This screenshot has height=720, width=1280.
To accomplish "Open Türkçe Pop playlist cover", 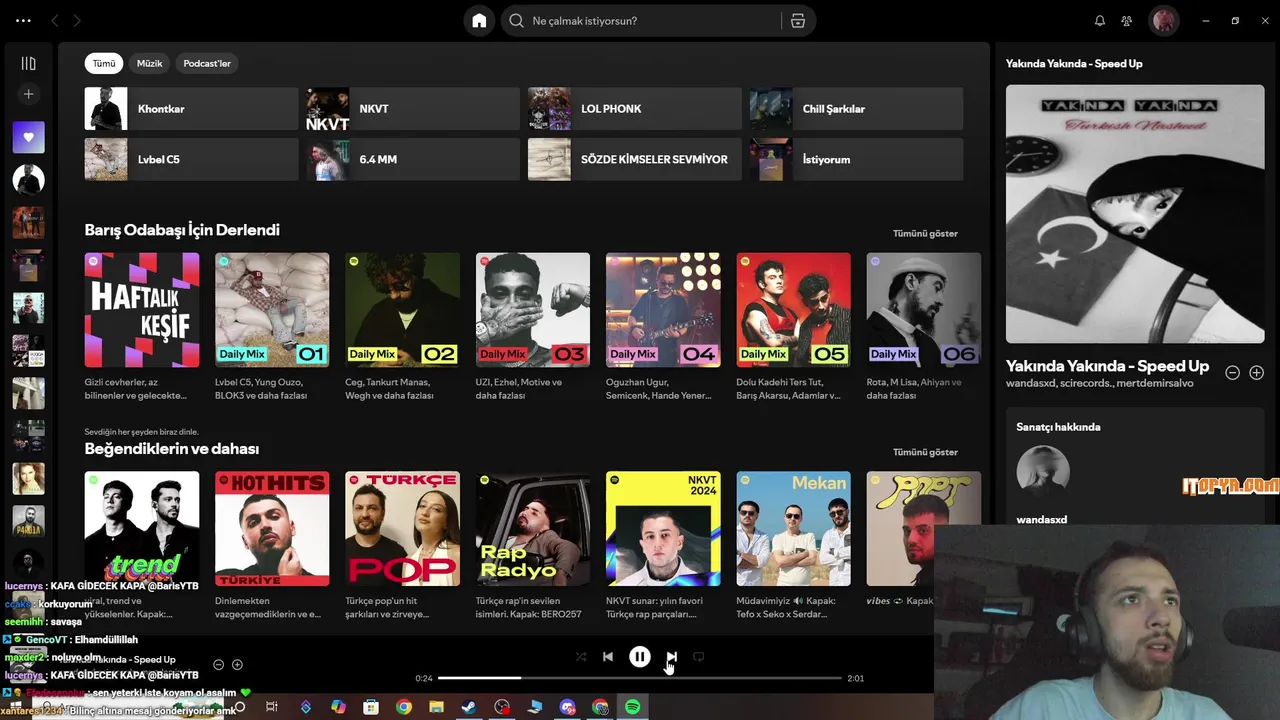I will pos(402,529).
